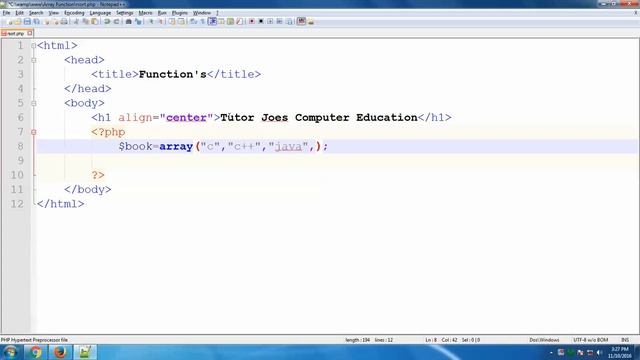The height and width of the screenshot is (360, 640).
Task: Toggle synchronized vertical scrolling icon
Action: pos(172,21)
